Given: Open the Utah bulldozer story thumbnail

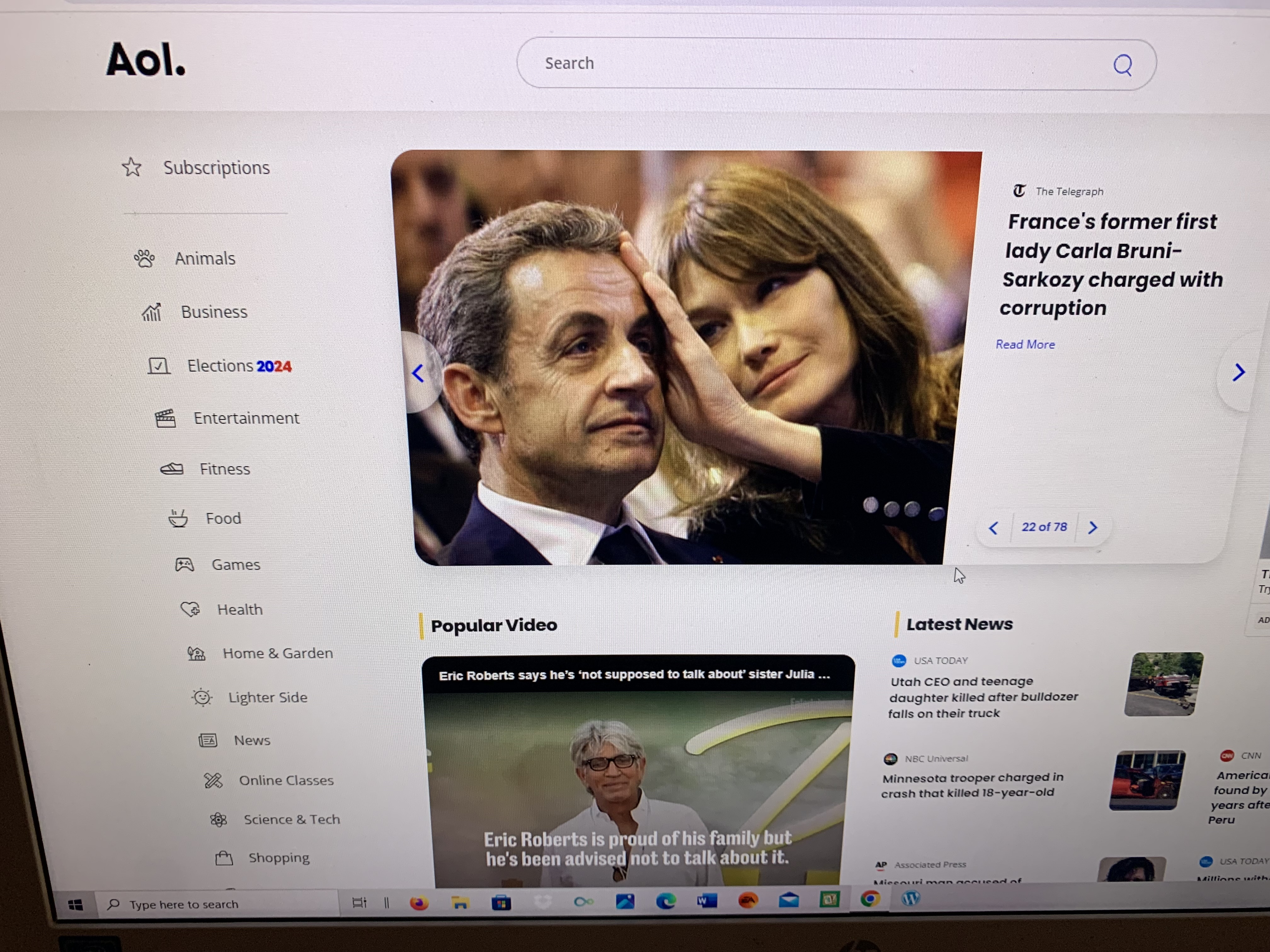Looking at the screenshot, I should coord(1163,684).
